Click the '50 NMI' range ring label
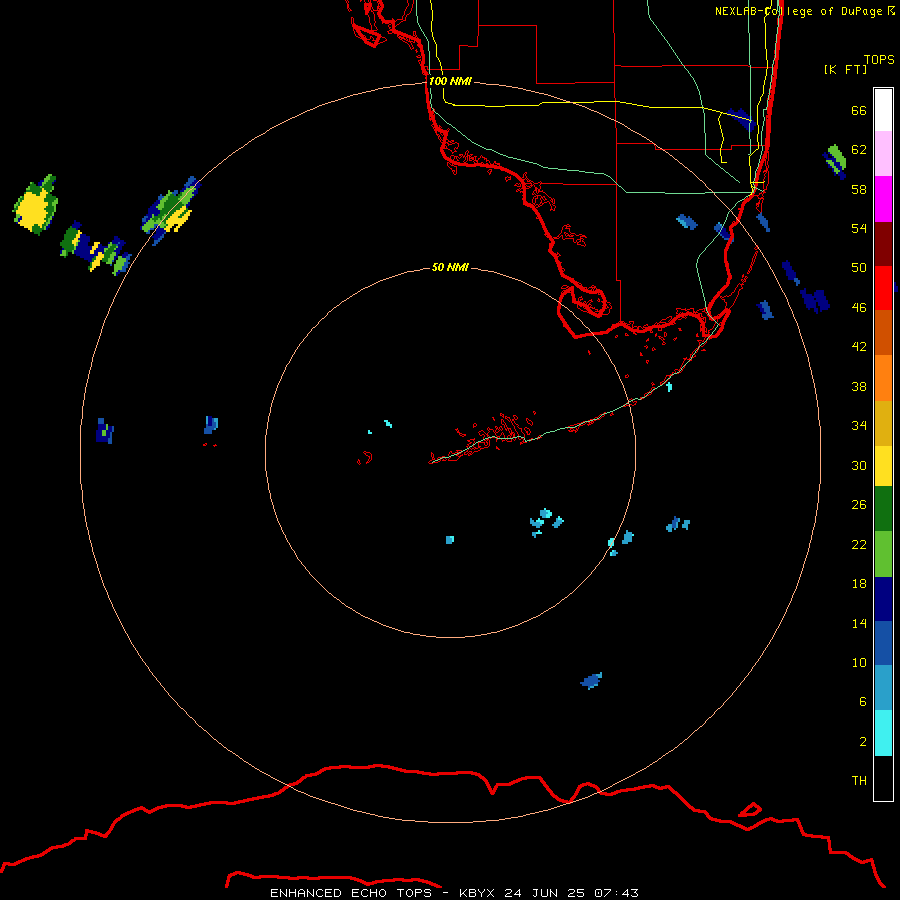The height and width of the screenshot is (900, 900). point(450,267)
